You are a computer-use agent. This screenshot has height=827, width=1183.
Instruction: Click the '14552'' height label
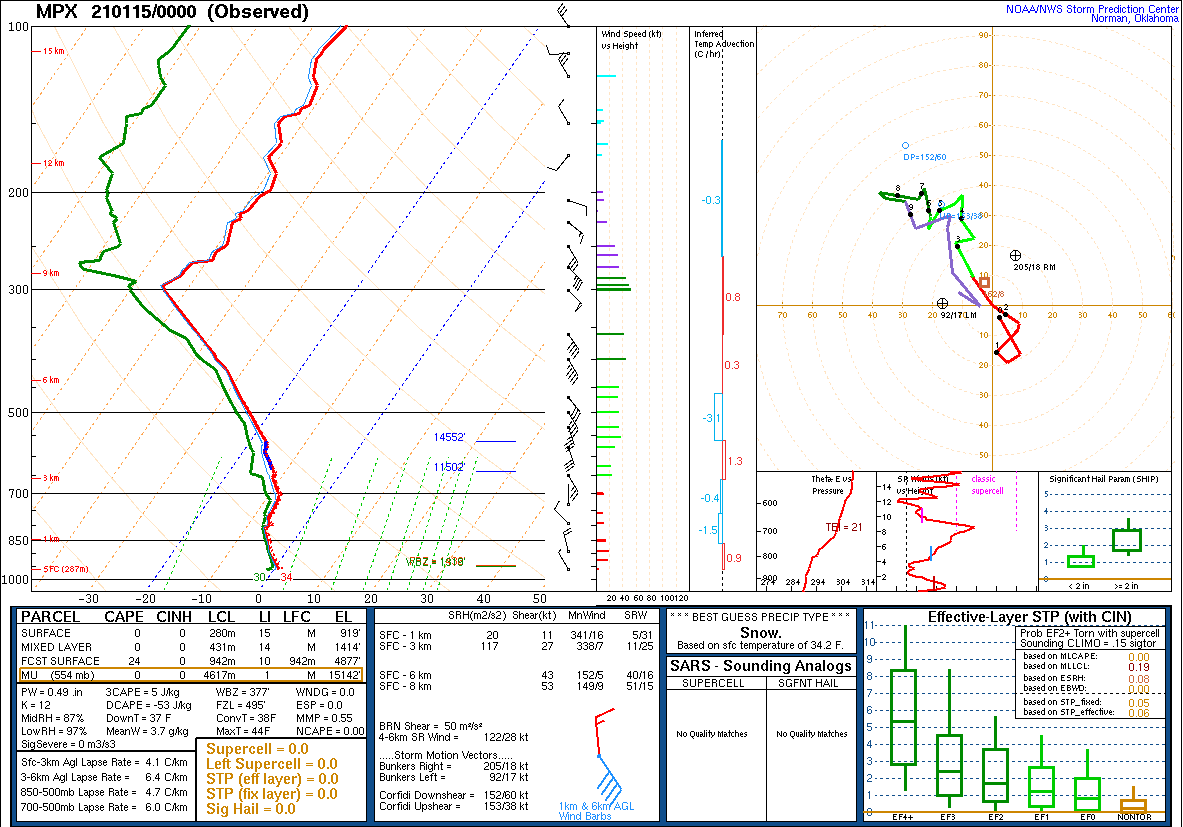[449, 438]
